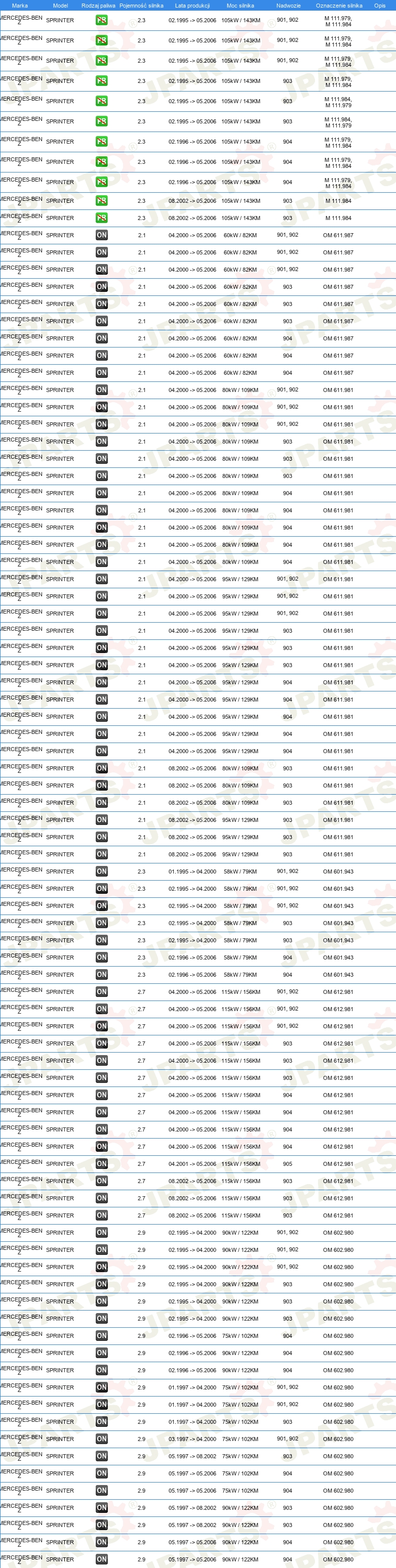Click ON icon in 02.1996 row with 75kW / 102KM
396x1568 pixels.
(x=102, y=1335)
